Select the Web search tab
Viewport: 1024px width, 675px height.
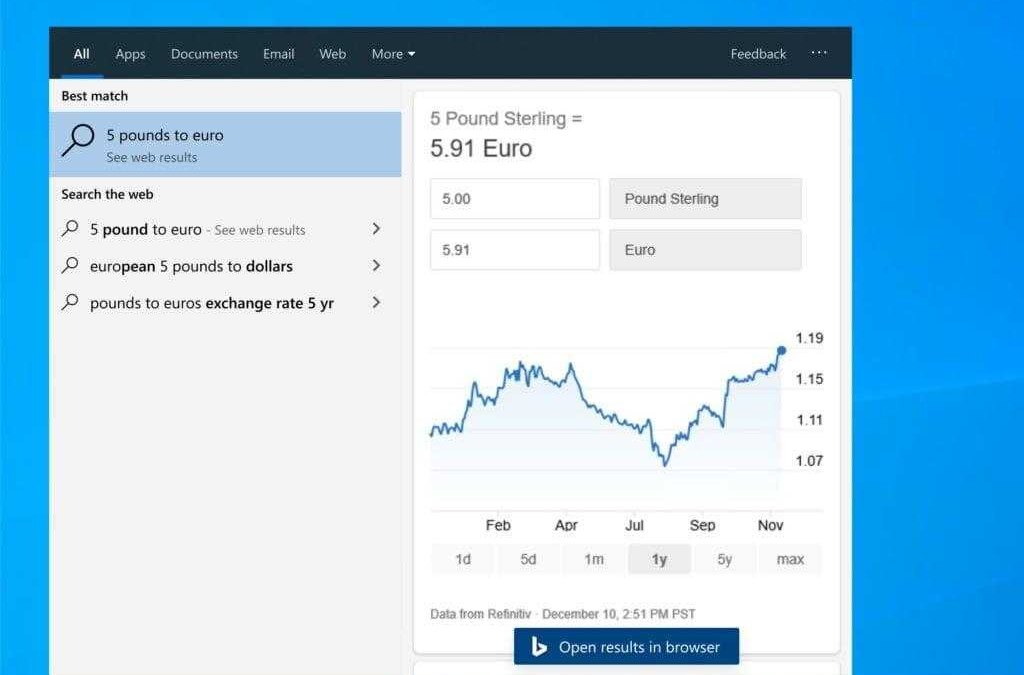[x=332, y=54]
